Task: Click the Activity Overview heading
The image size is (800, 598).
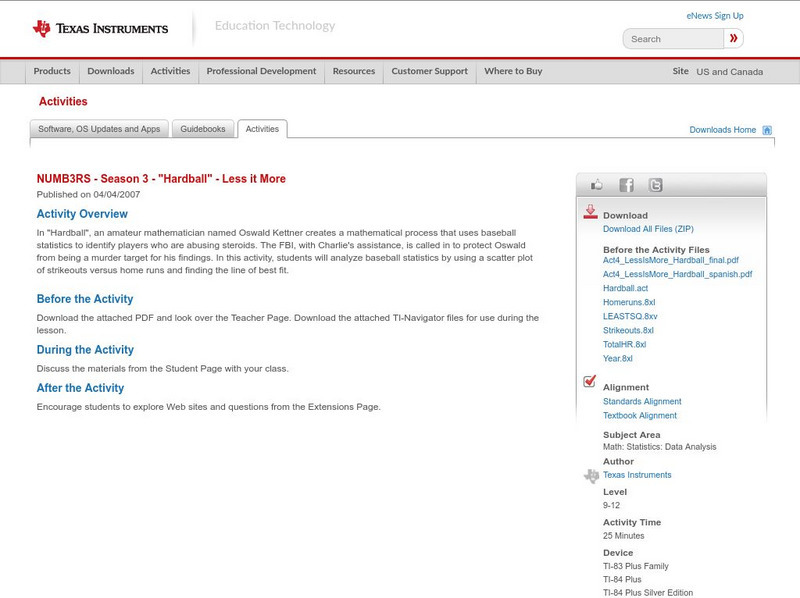Action: coord(82,214)
